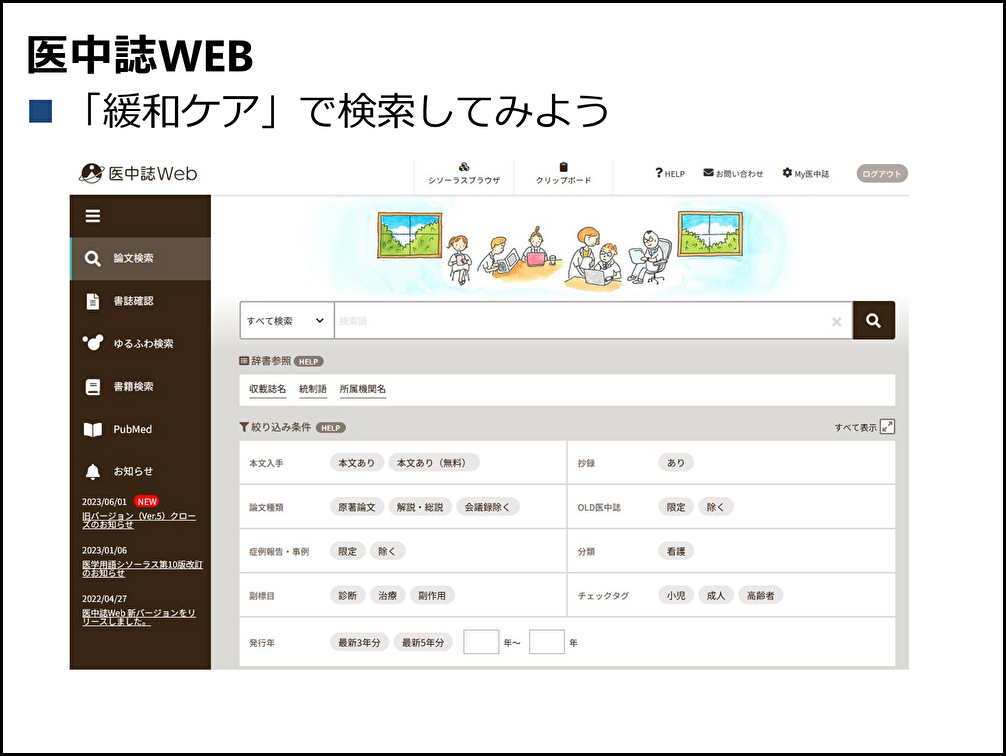Toggle the 原著論文 filter
1006x756 pixels.
(357, 507)
